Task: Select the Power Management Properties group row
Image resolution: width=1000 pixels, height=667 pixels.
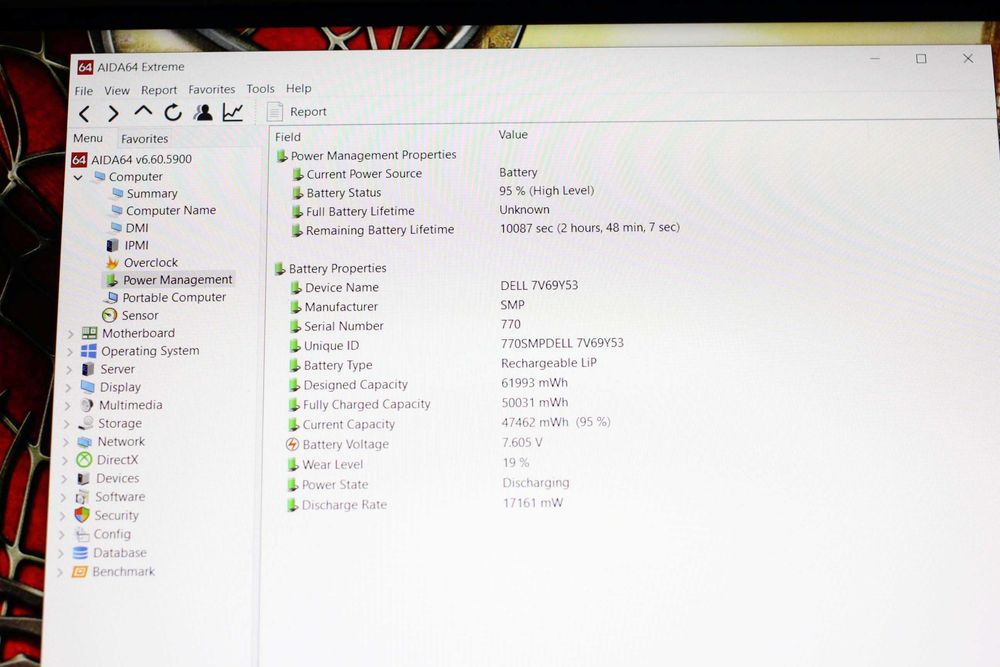Action: click(367, 156)
